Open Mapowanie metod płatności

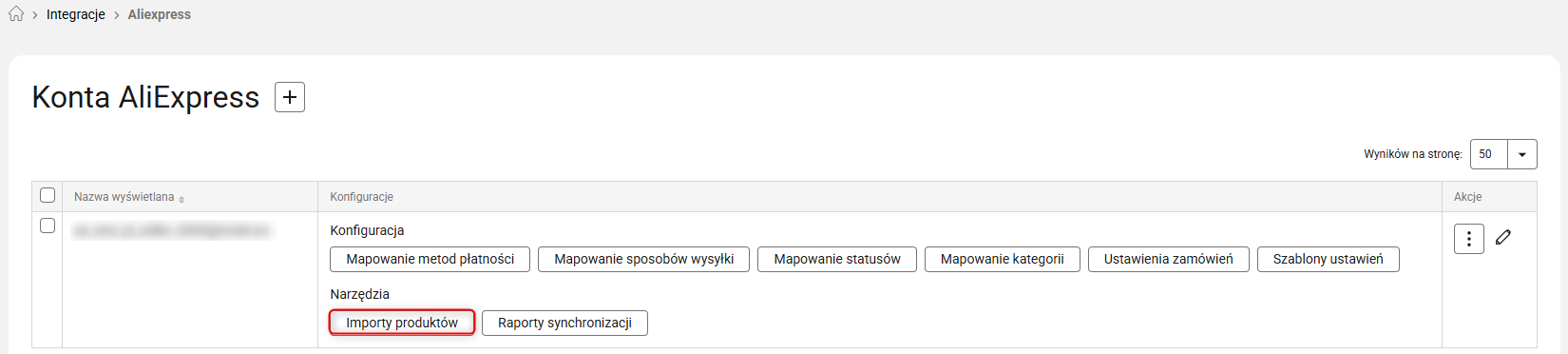point(430,259)
